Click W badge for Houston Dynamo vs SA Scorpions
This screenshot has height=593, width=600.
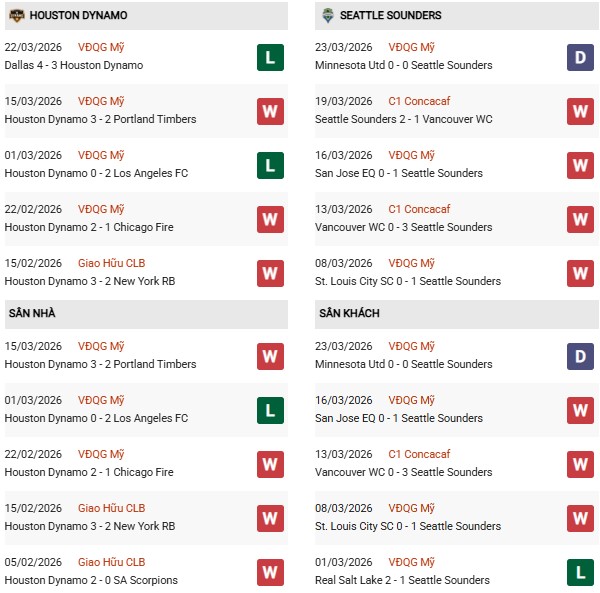point(270,572)
